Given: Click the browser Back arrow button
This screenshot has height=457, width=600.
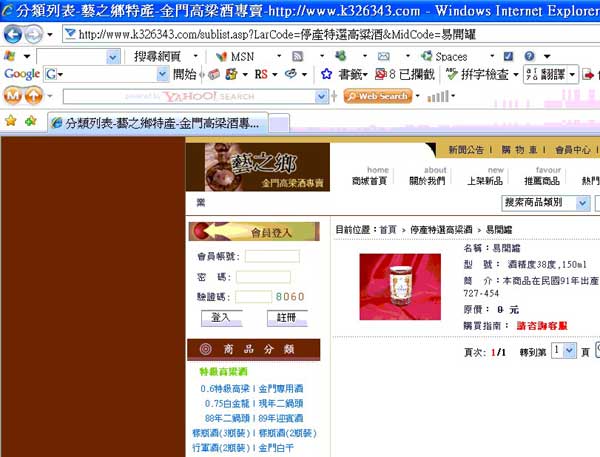Looking at the screenshot, I should click(13, 34).
